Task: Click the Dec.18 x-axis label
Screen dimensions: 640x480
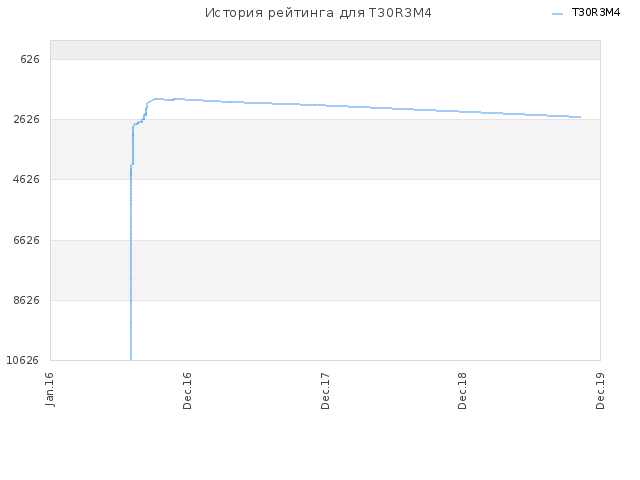Action: coord(462,391)
